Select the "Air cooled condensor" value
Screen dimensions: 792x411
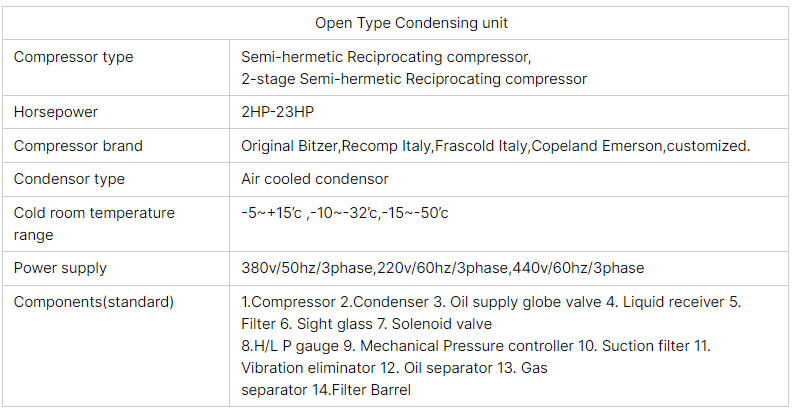coord(315,179)
